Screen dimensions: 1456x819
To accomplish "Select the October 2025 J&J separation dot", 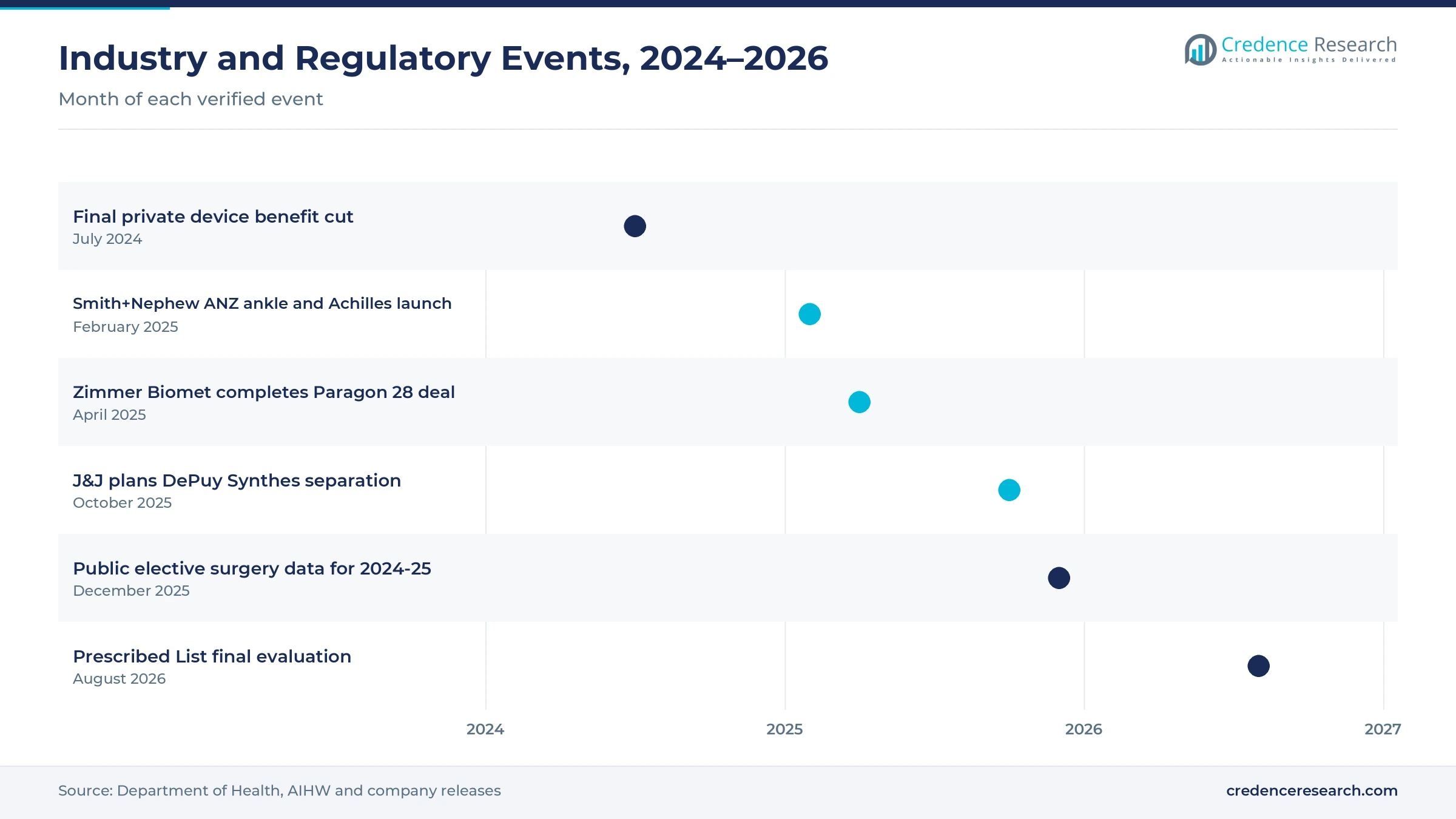I will tap(1009, 490).
